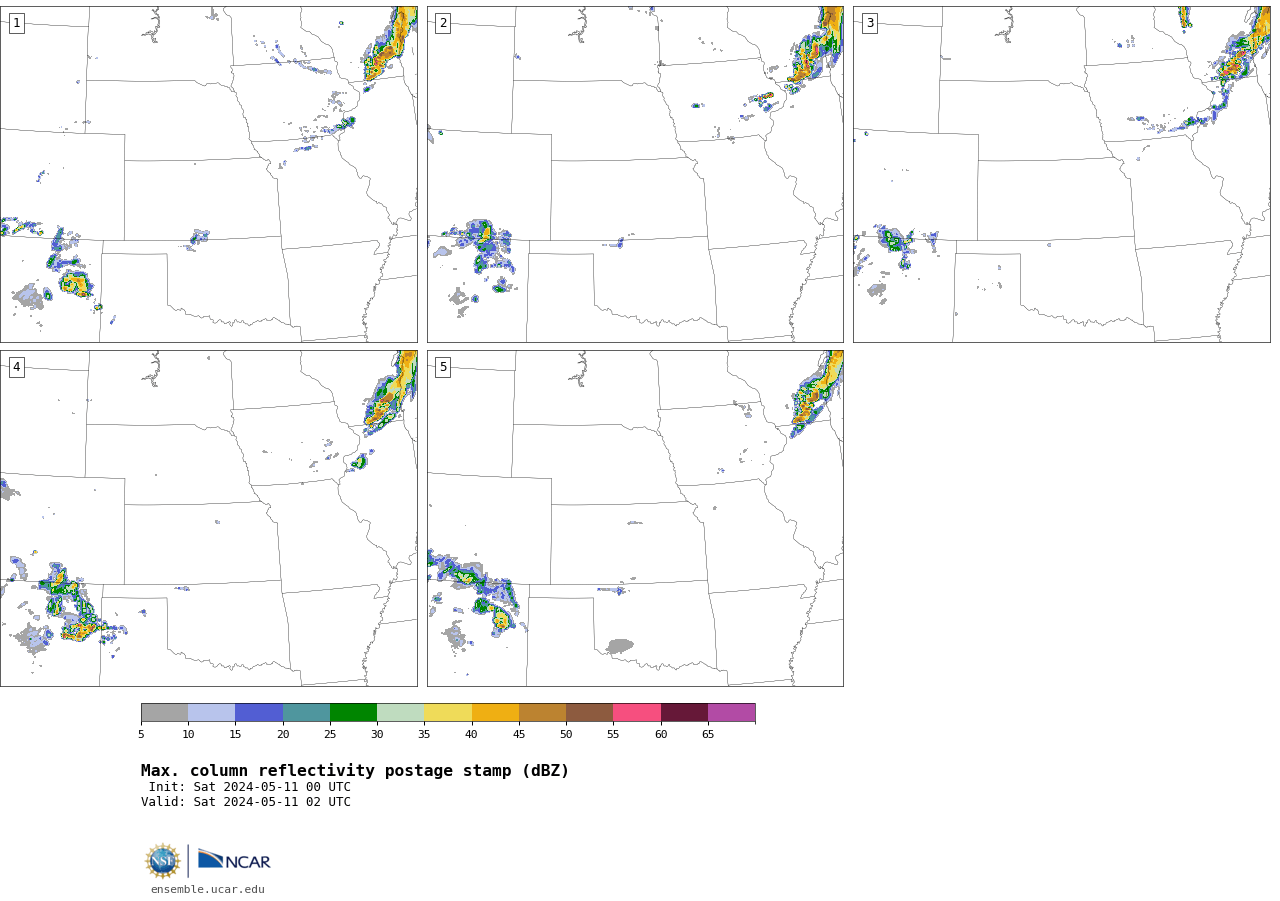Open ensemble member 1 reflectivity map
Screen dimensions: 1280x901
pos(209,174)
